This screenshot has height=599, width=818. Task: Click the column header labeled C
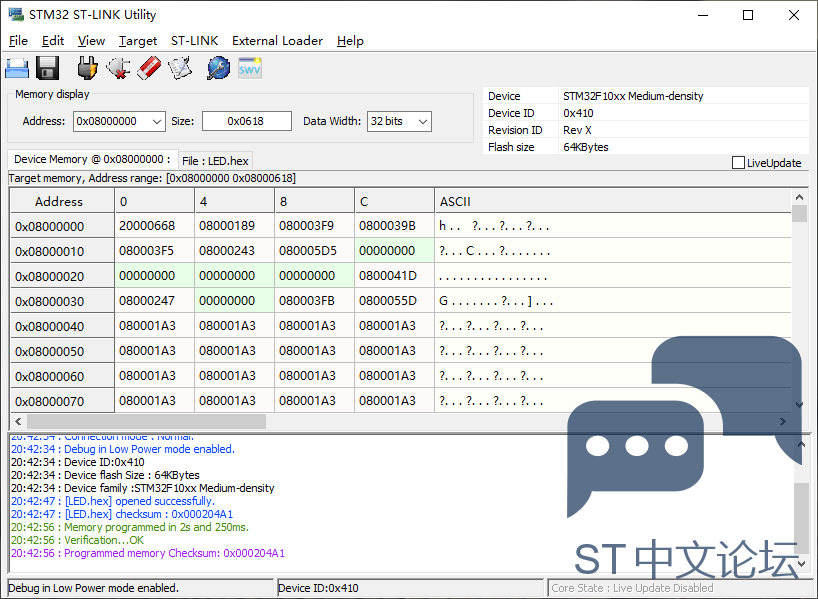point(394,201)
